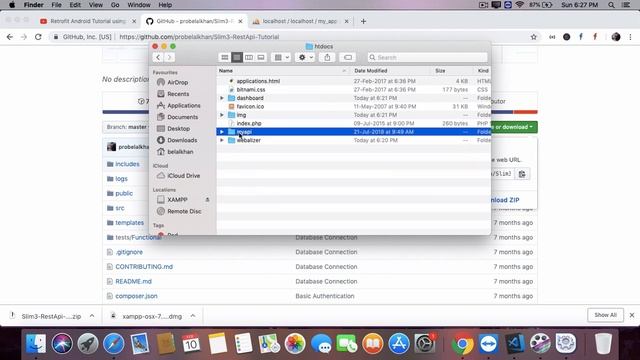Open Finder group-by arrangement dropdown

click(281, 58)
